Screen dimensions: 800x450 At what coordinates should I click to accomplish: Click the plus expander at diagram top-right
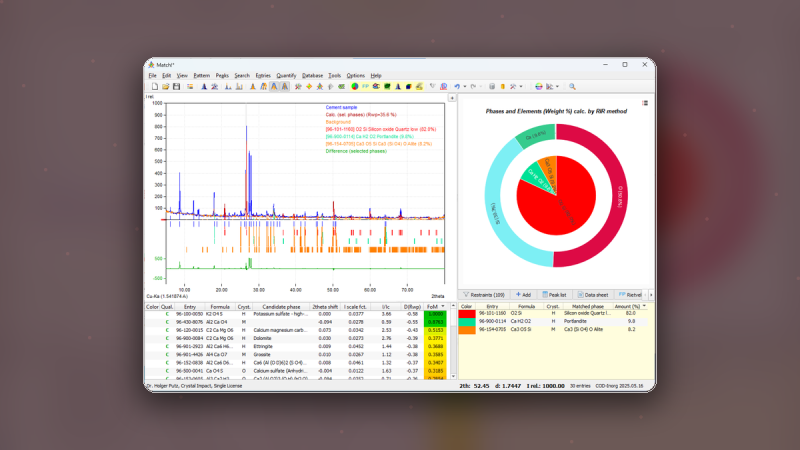point(452,98)
